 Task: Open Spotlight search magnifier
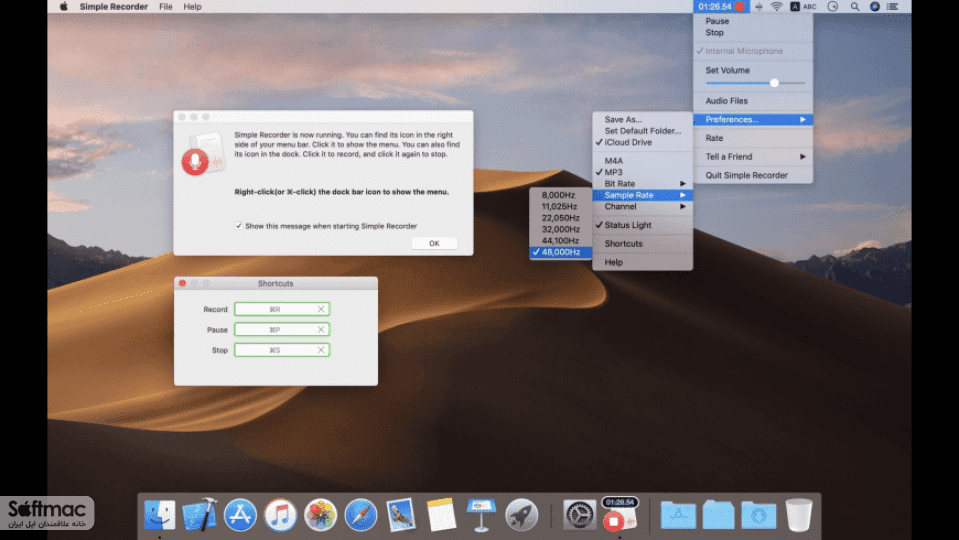point(855,7)
